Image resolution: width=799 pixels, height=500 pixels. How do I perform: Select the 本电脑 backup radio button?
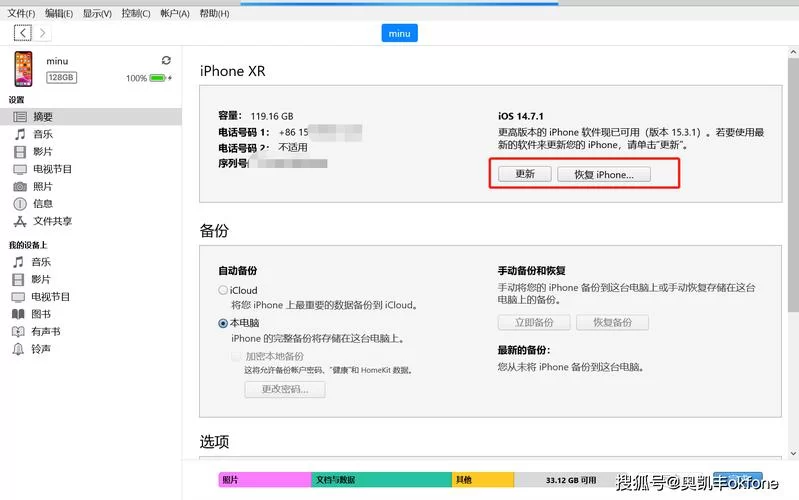click(x=223, y=323)
